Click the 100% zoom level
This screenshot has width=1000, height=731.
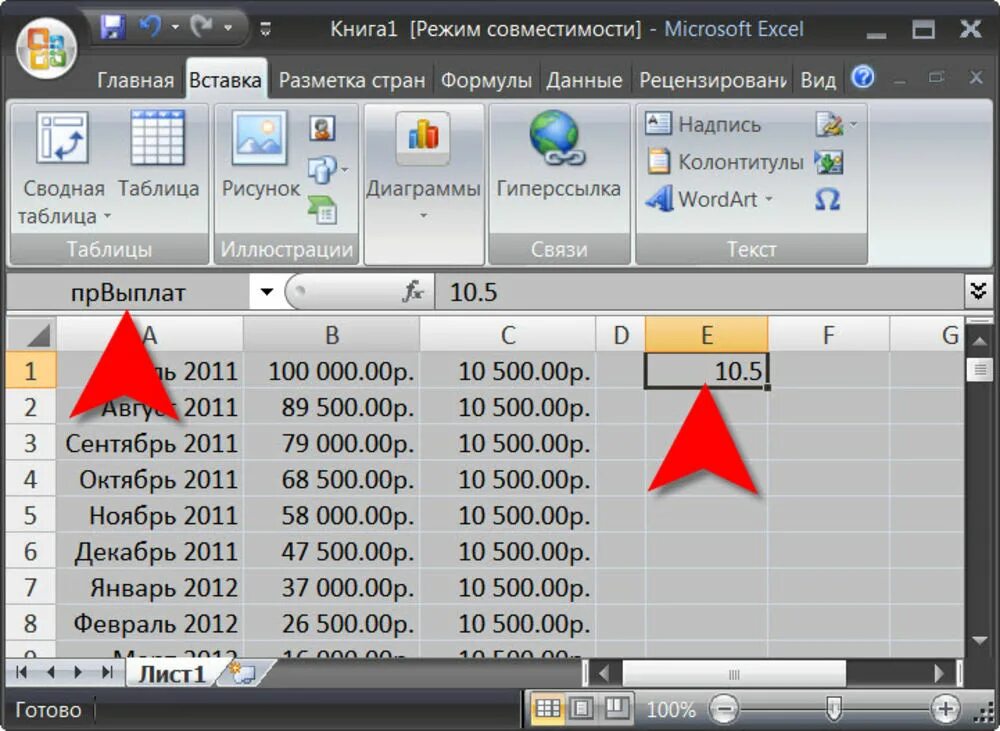671,709
